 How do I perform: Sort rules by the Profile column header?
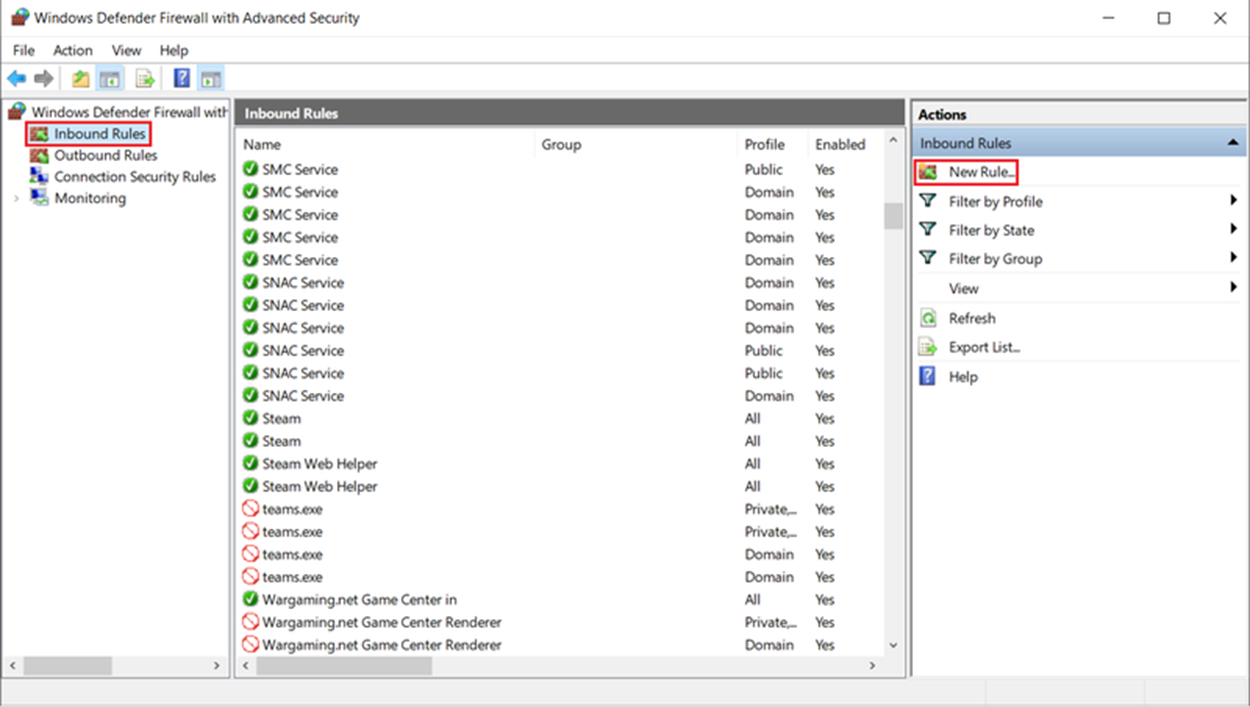click(x=764, y=144)
